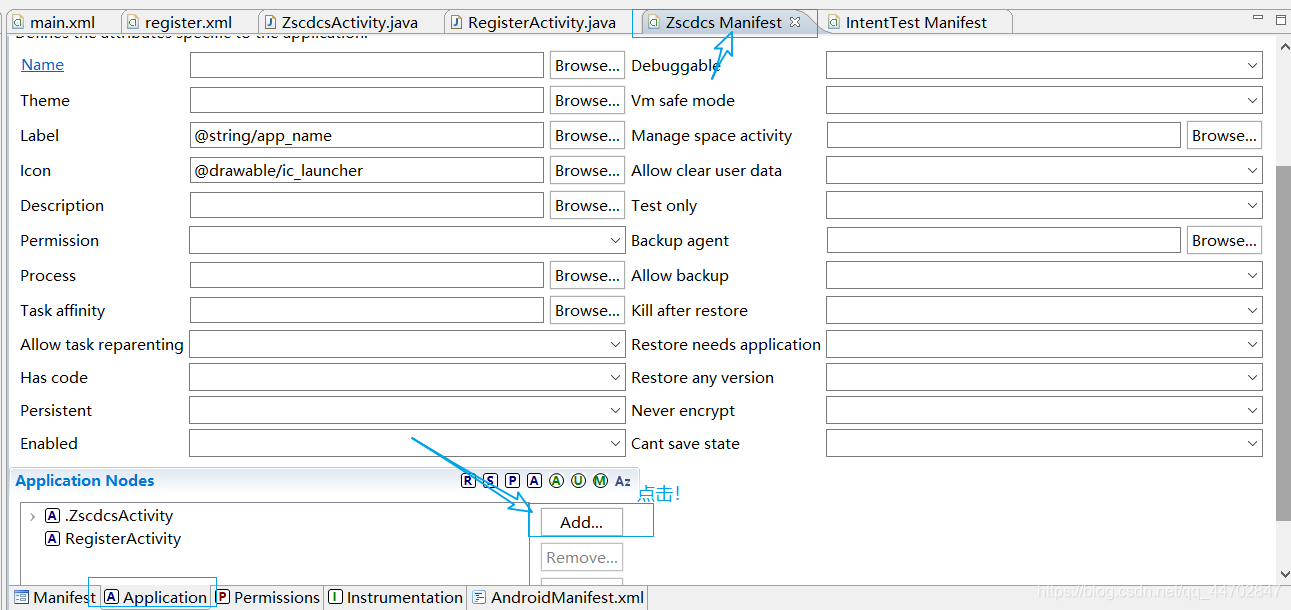Viewport: 1291px width, 610px height.
Task: Select the Zscdcs Manifest tab
Action: [x=723, y=22]
